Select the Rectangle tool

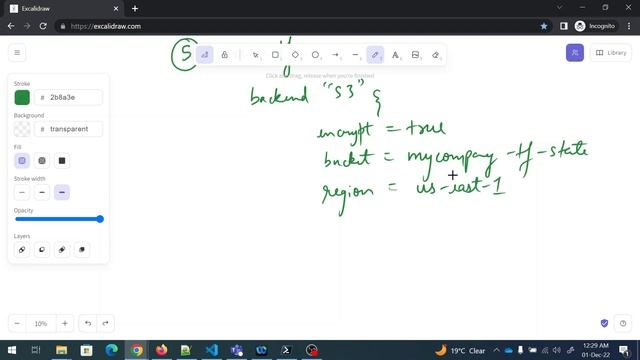[276, 55]
